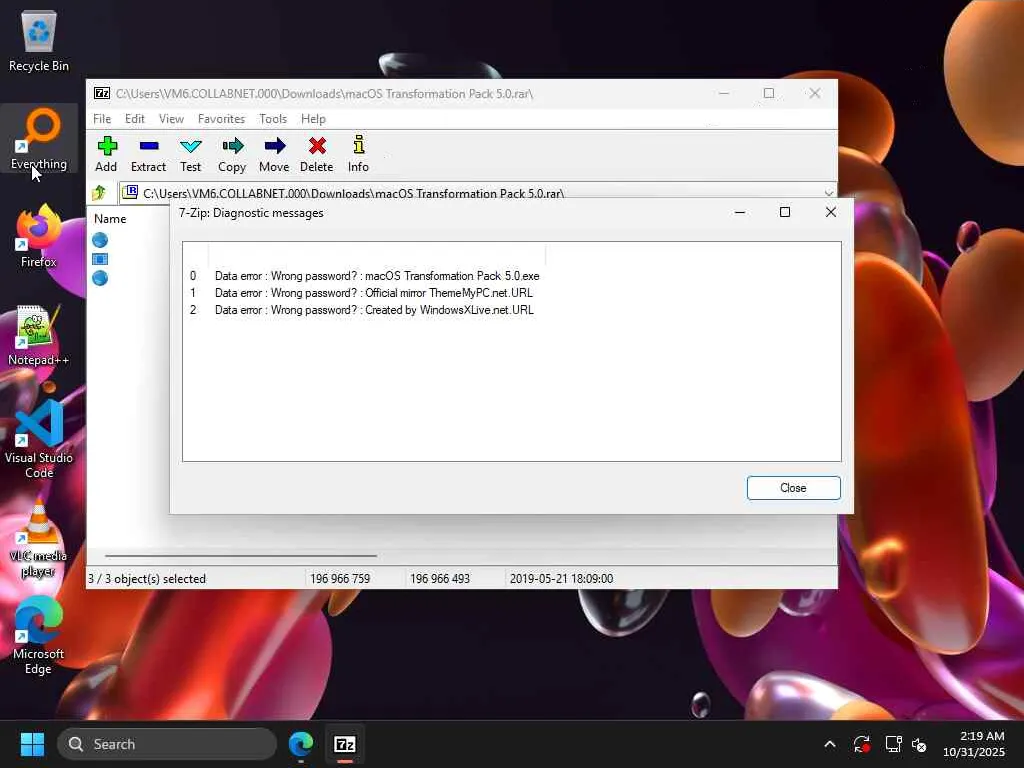Click status bar text '3 / 3 object(s) selected'
This screenshot has width=1024, height=768.
[147, 579]
